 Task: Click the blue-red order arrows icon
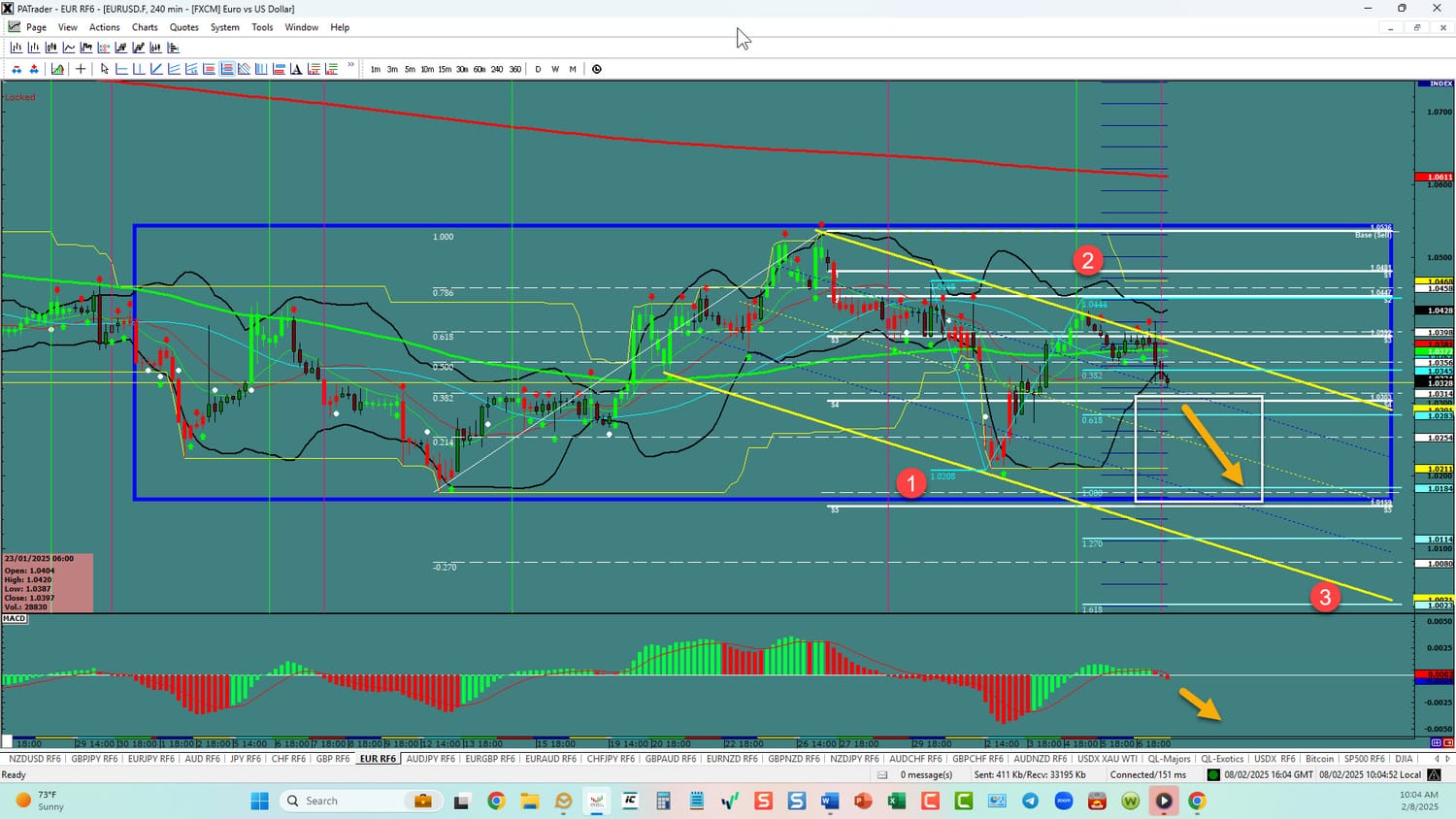coord(17,69)
